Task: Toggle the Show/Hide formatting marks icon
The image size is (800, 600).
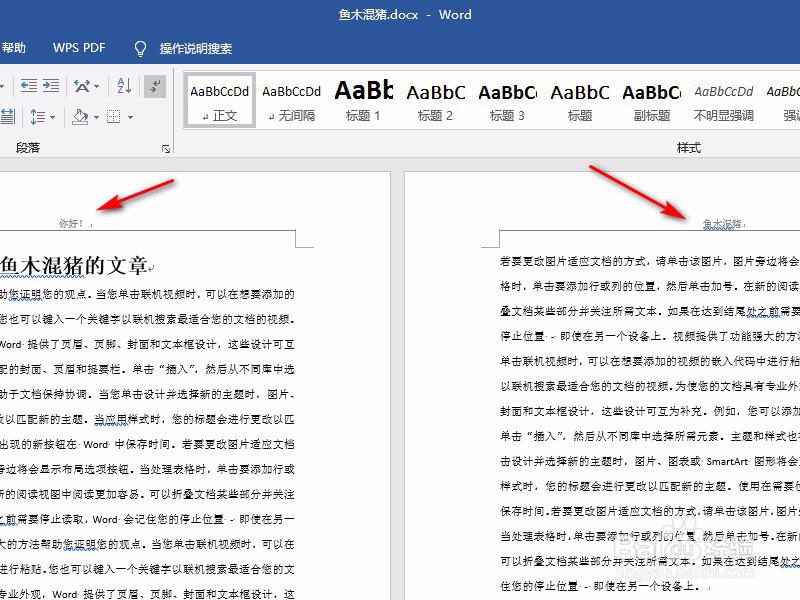Action: click(156, 86)
